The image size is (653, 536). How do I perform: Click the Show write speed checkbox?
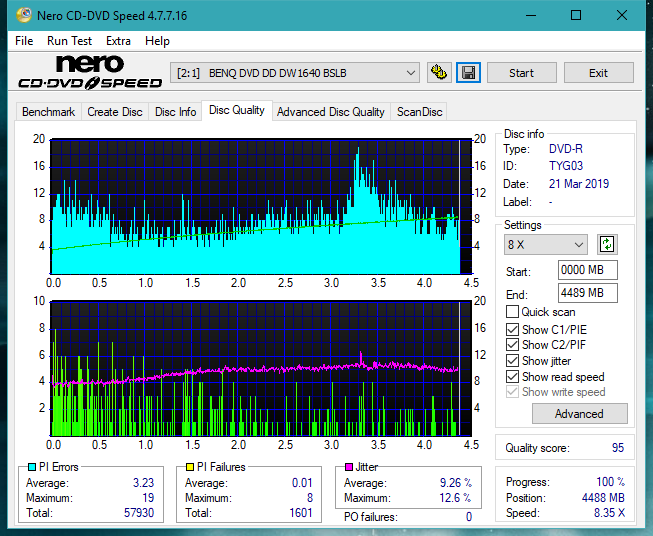pyautogui.click(x=512, y=392)
